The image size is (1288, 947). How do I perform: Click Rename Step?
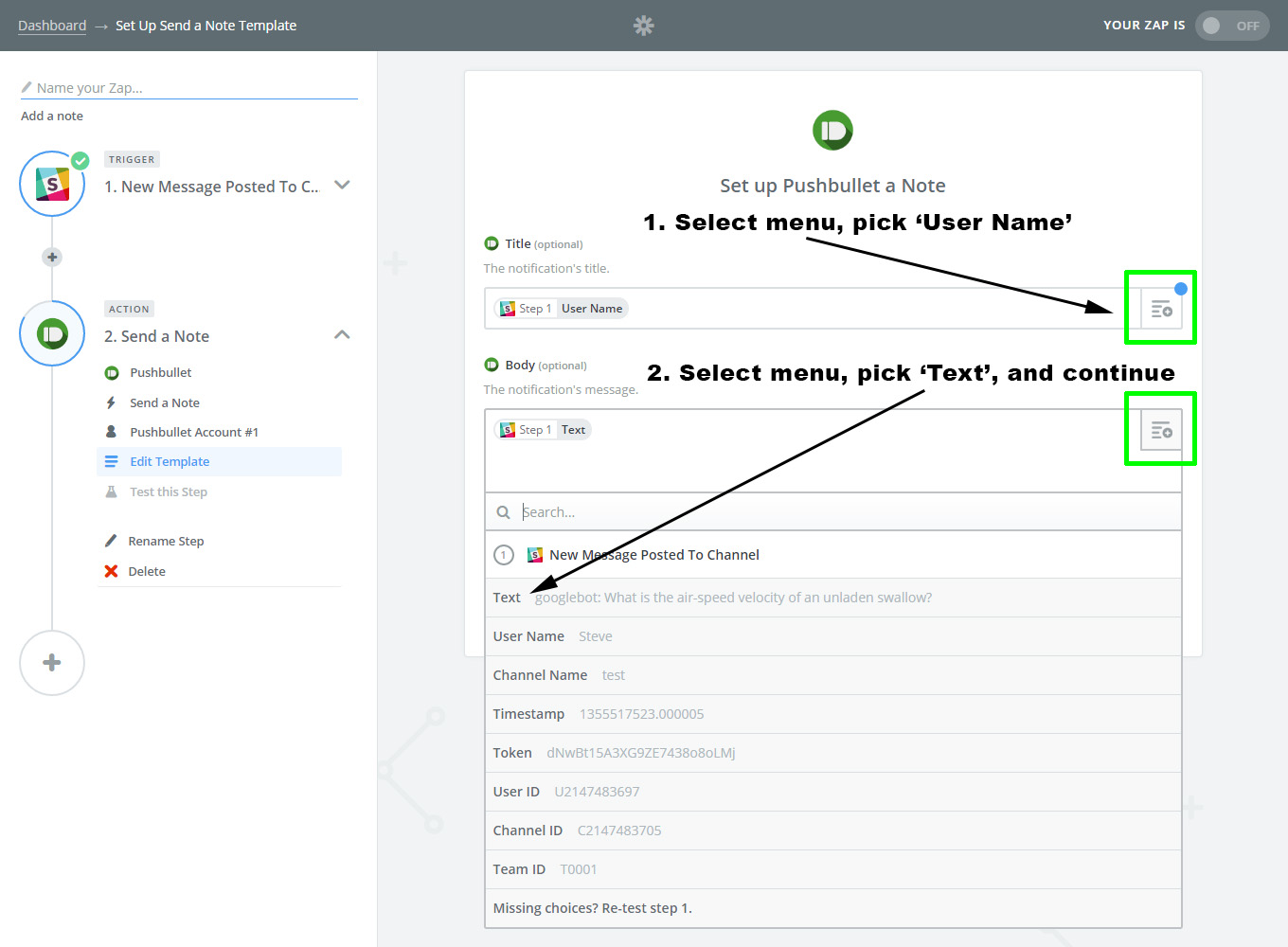tap(166, 542)
